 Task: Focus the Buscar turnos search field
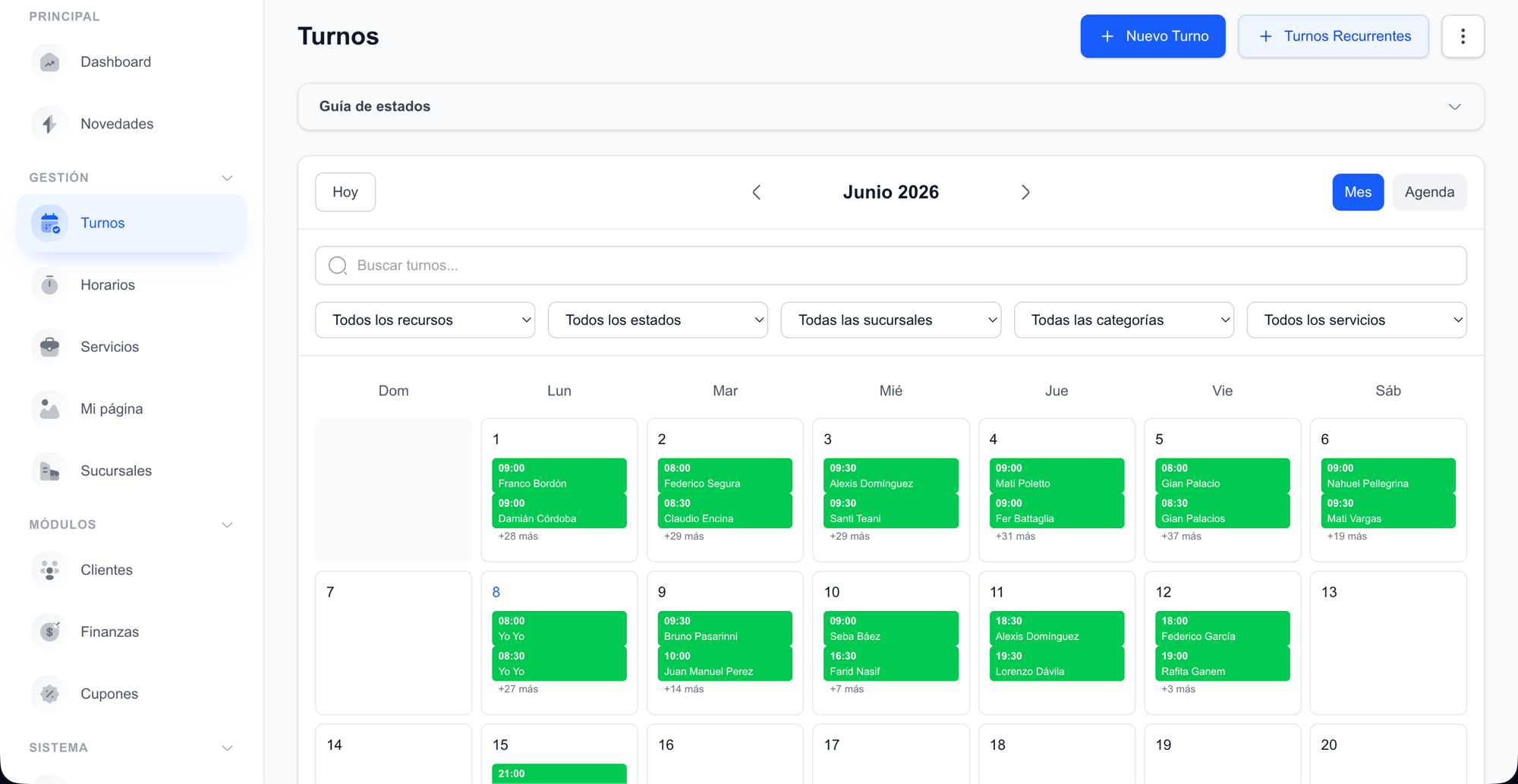point(891,266)
